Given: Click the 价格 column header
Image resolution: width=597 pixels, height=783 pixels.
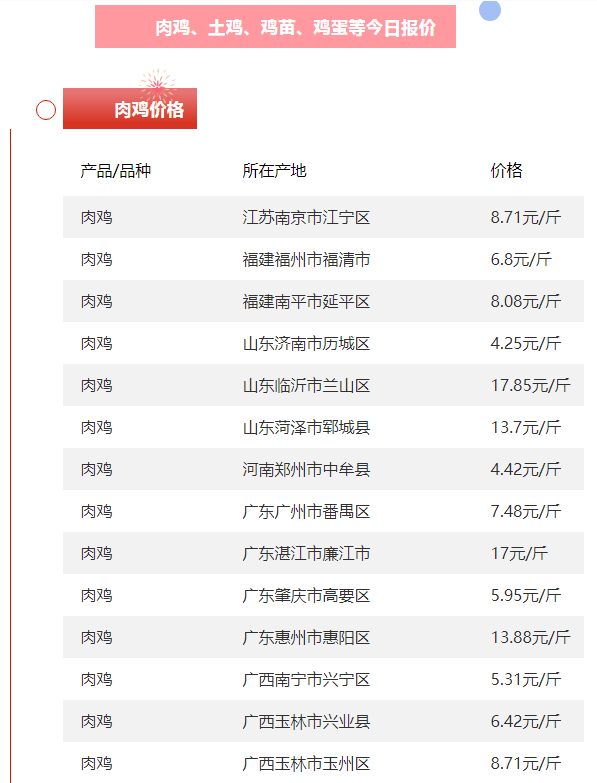Looking at the screenshot, I should (506, 171).
